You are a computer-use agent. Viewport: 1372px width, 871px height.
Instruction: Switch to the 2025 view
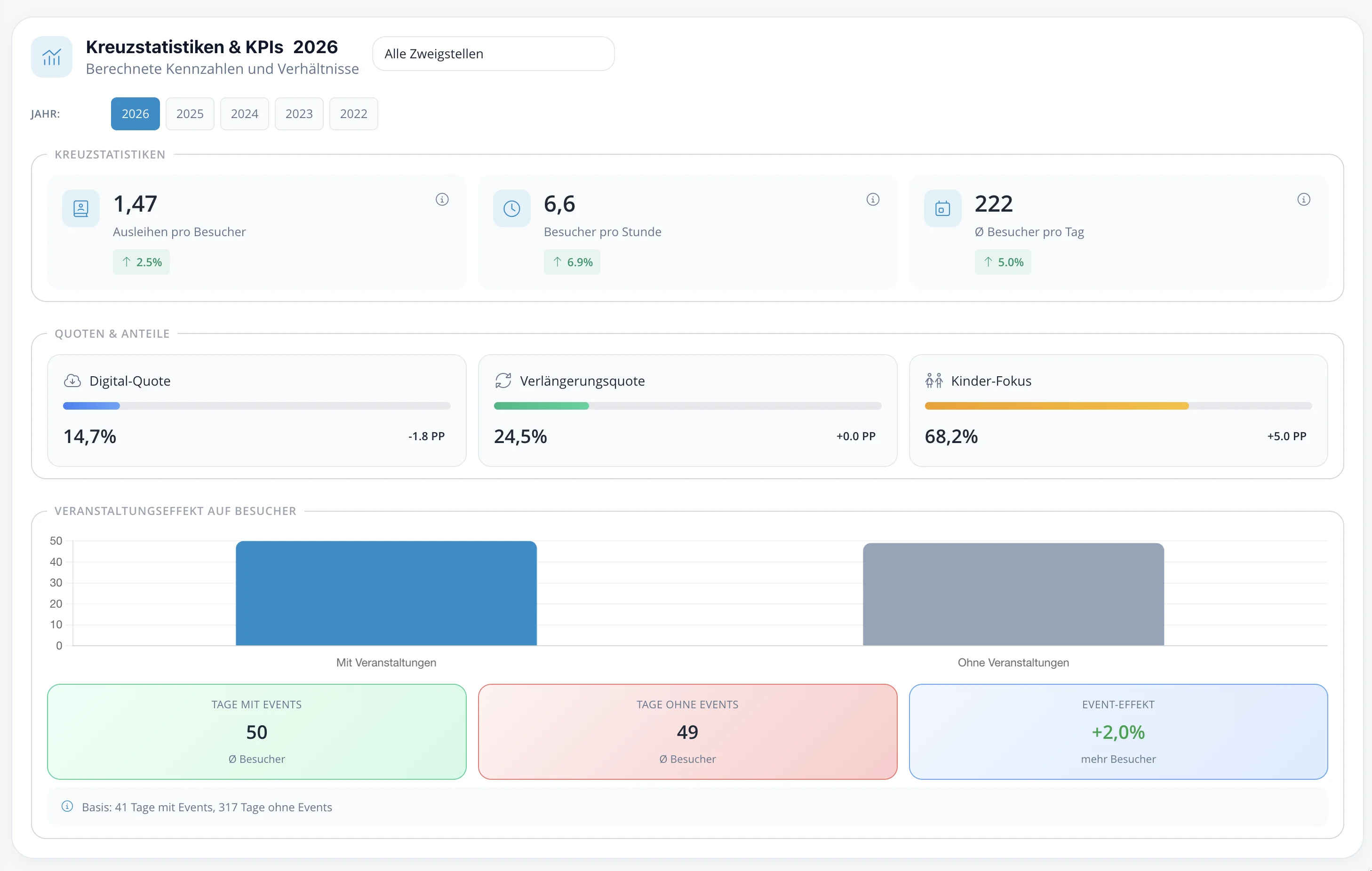click(190, 113)
